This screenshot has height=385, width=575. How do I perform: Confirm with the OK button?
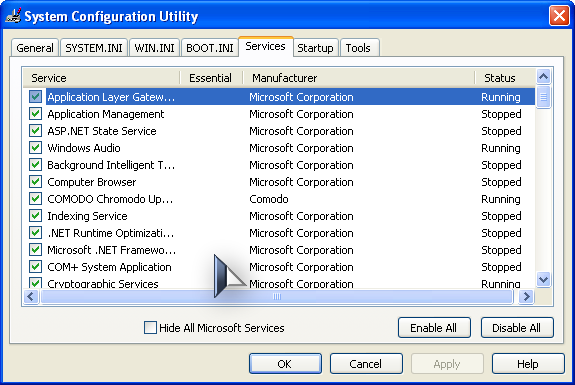pyautogui.click(x=285, y=364)
